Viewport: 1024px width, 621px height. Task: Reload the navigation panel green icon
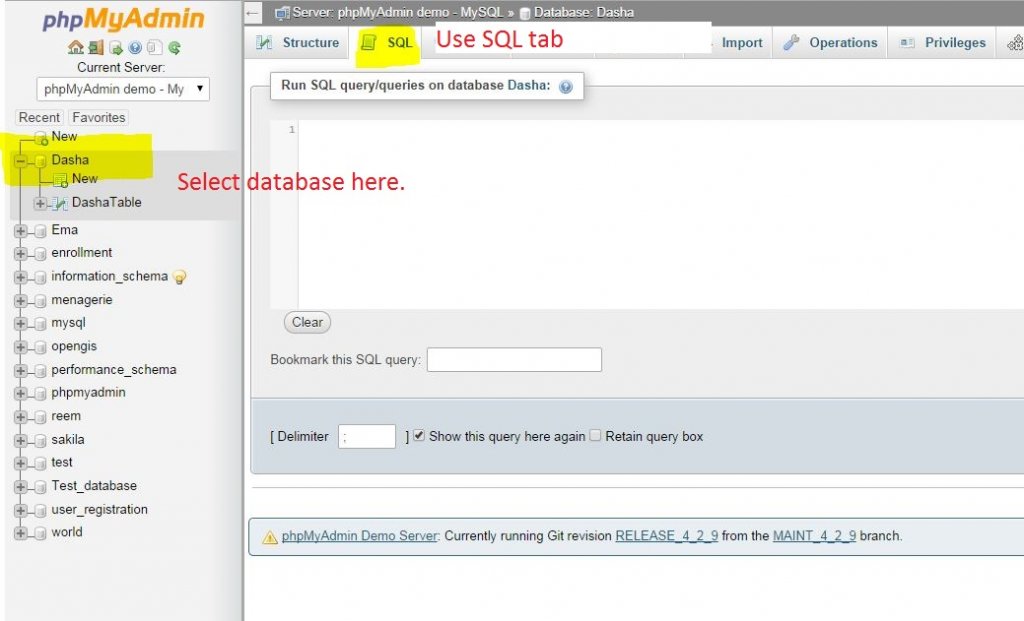174,47
